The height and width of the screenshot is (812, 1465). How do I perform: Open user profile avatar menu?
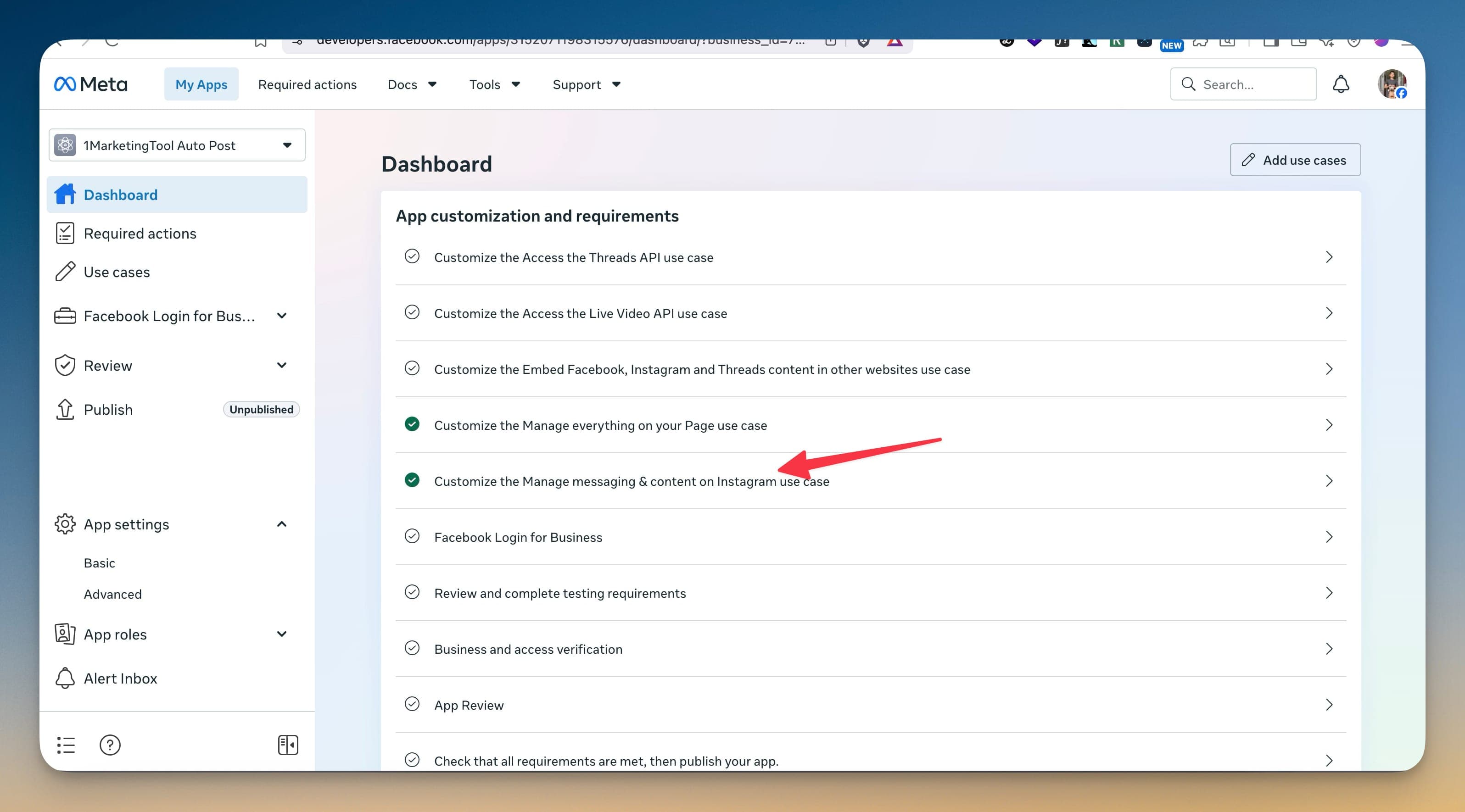pos(1392,84)
